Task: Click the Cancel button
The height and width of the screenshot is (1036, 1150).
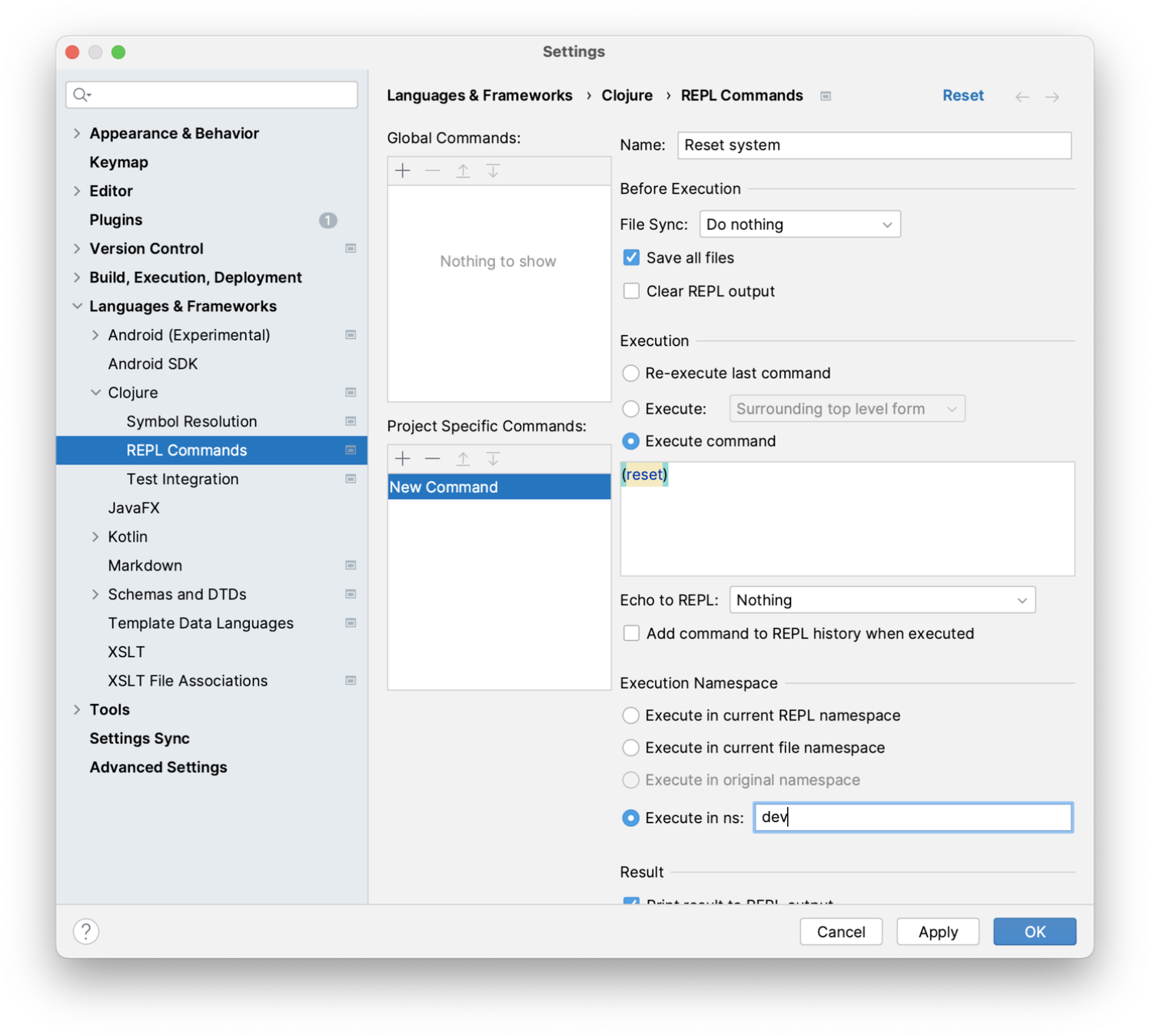Action: pos(841,931)
